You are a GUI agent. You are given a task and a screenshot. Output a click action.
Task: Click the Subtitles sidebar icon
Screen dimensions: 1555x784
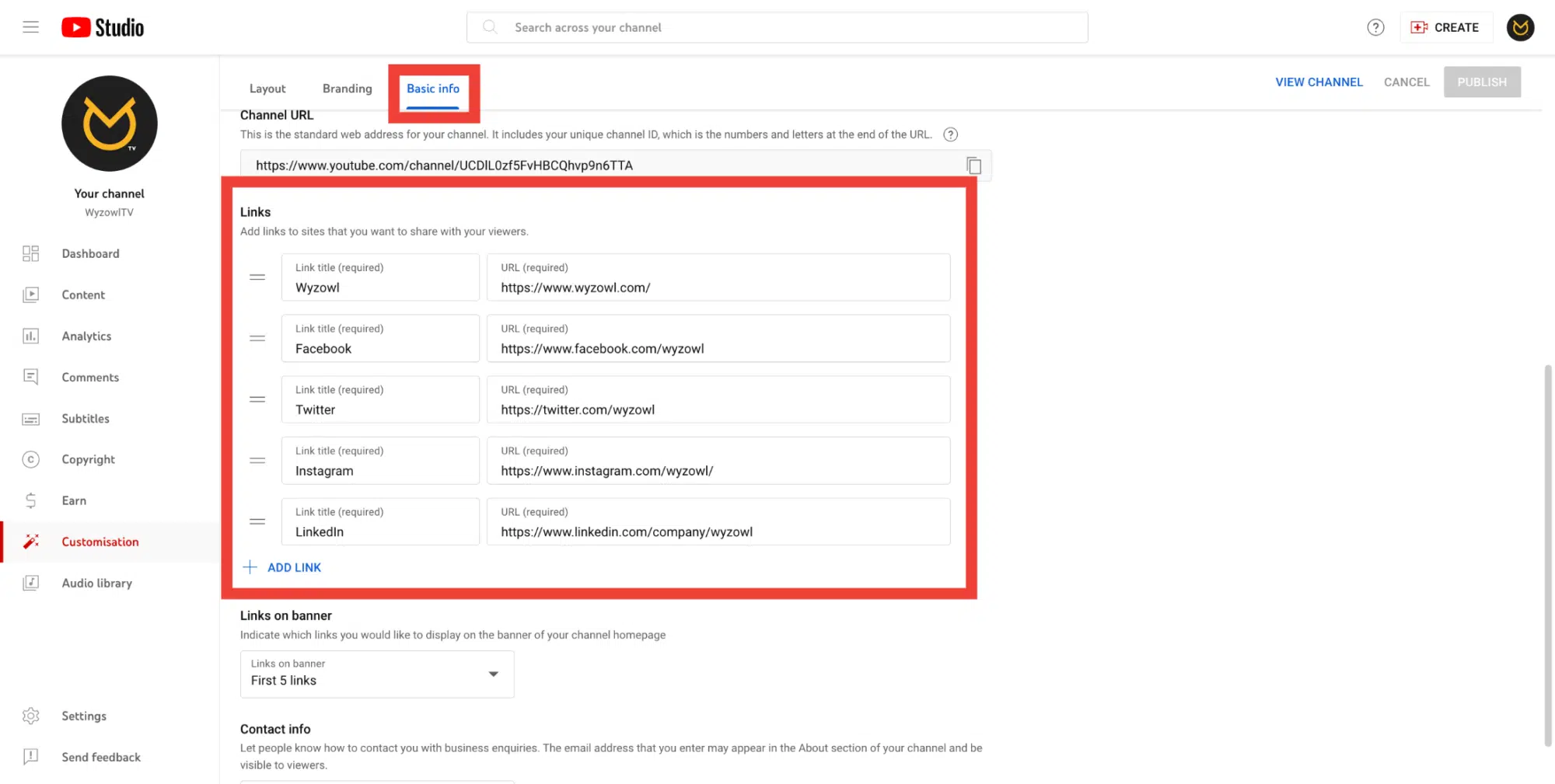click(x=31, y=419)
